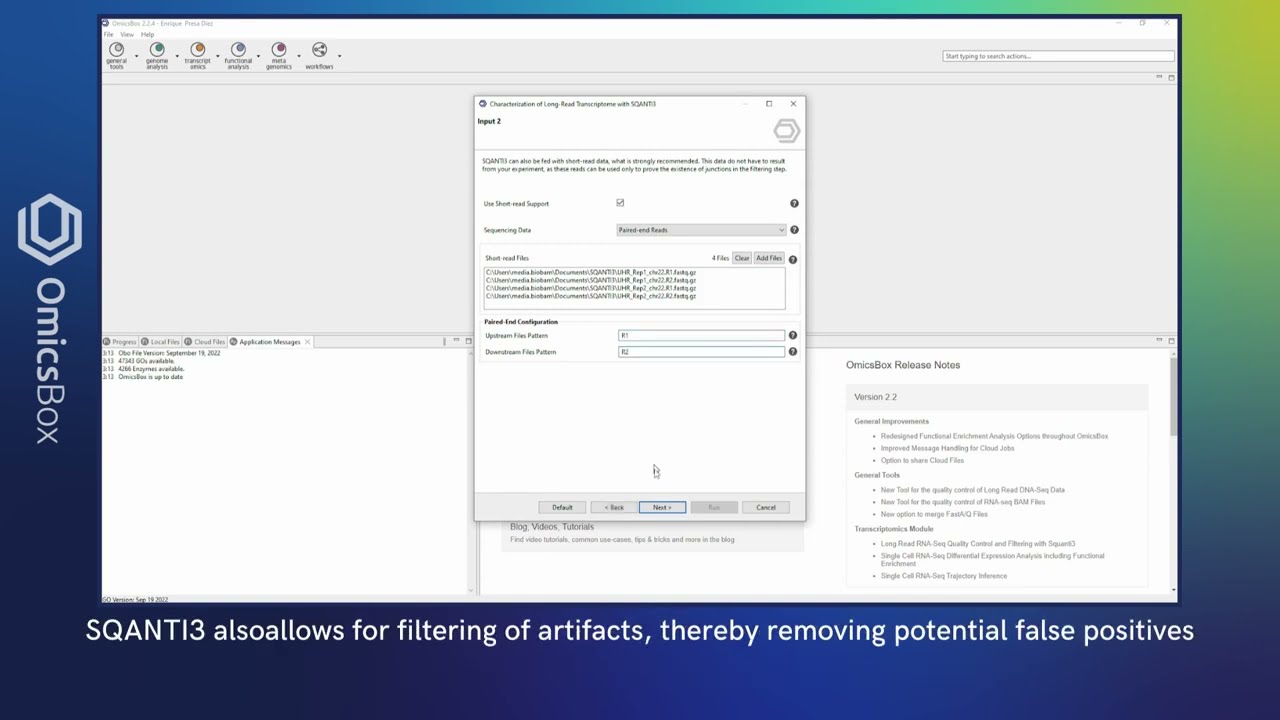
Task: Switch to the Cloud Files tab
Action: tap(205, 342)
